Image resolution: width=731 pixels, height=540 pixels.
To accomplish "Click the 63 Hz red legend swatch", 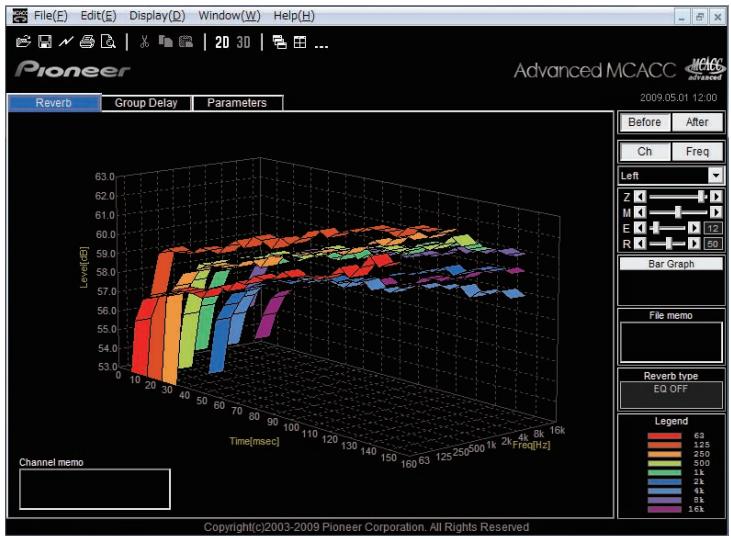I will [664, 436].
